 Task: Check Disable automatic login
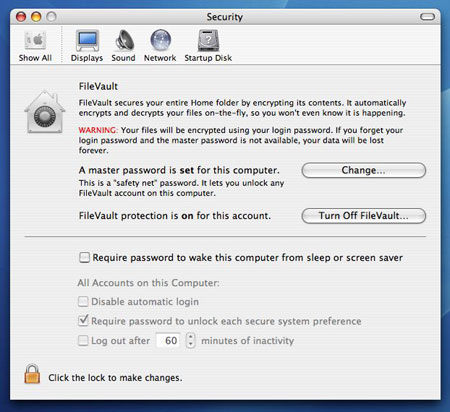point(83,301)
